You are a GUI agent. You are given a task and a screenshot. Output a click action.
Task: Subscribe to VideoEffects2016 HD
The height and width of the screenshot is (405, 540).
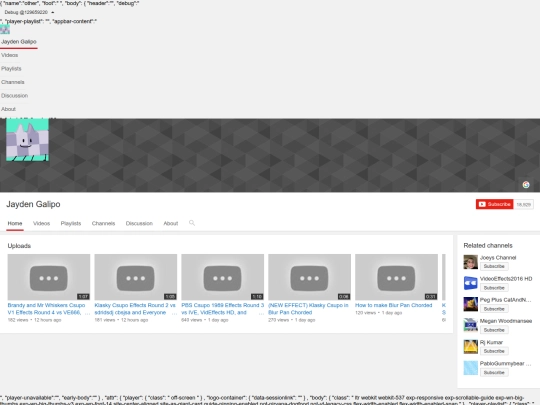pyautogui.click(x=494, y=288)
